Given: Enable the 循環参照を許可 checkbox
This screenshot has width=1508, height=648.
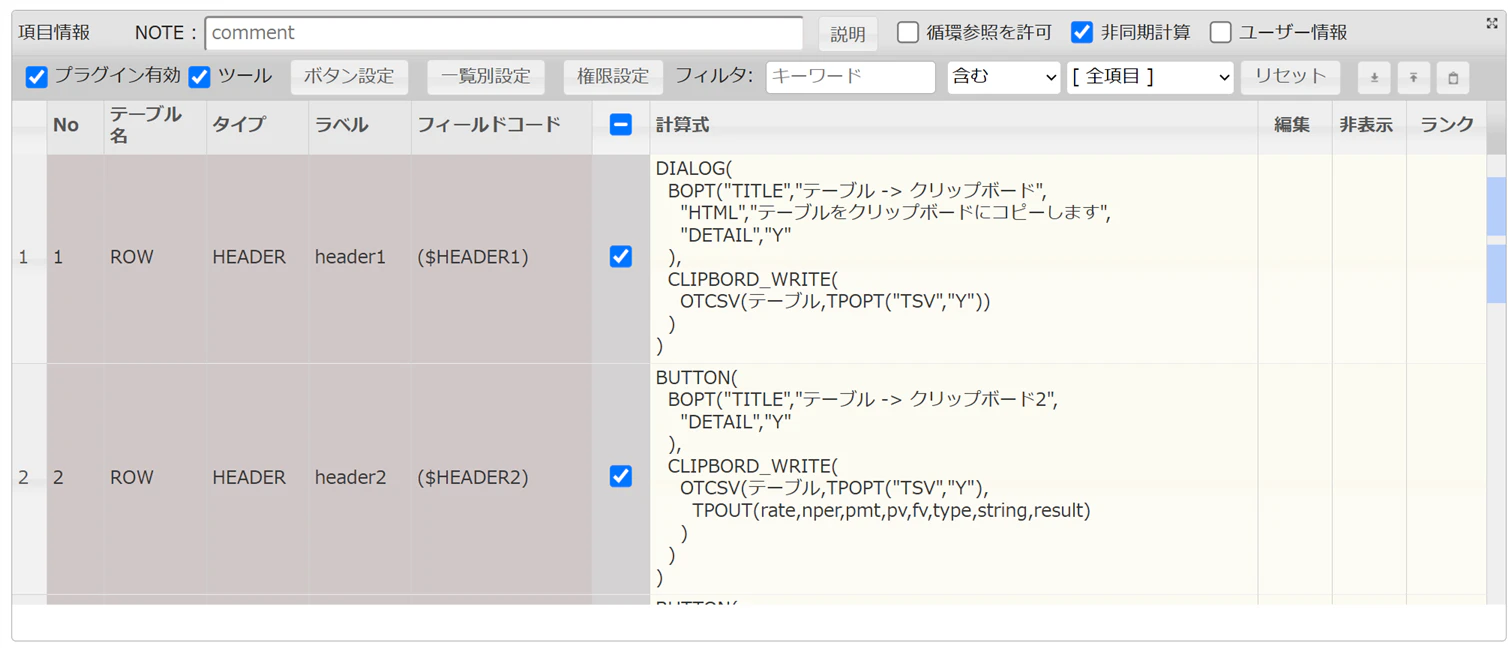Looking at the screenshot, I should [908, 32].
